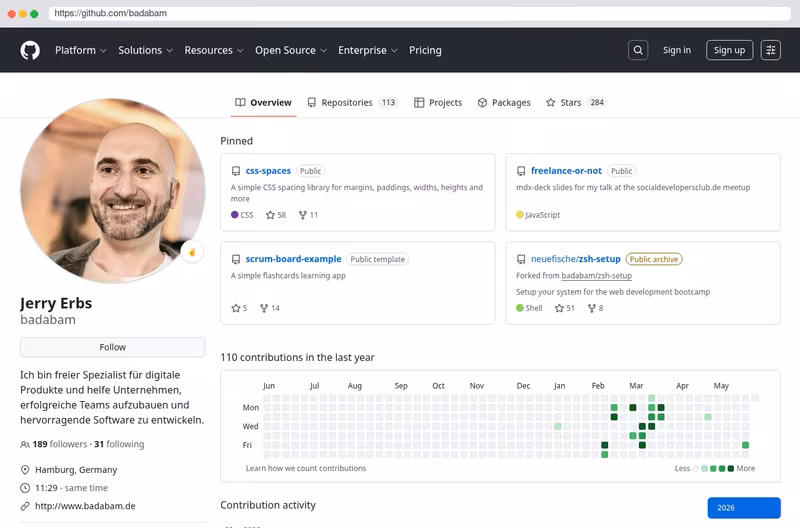800x528 pixels.
Task: Visit http://www.badabam.de website link
Action: coord(85,506)
